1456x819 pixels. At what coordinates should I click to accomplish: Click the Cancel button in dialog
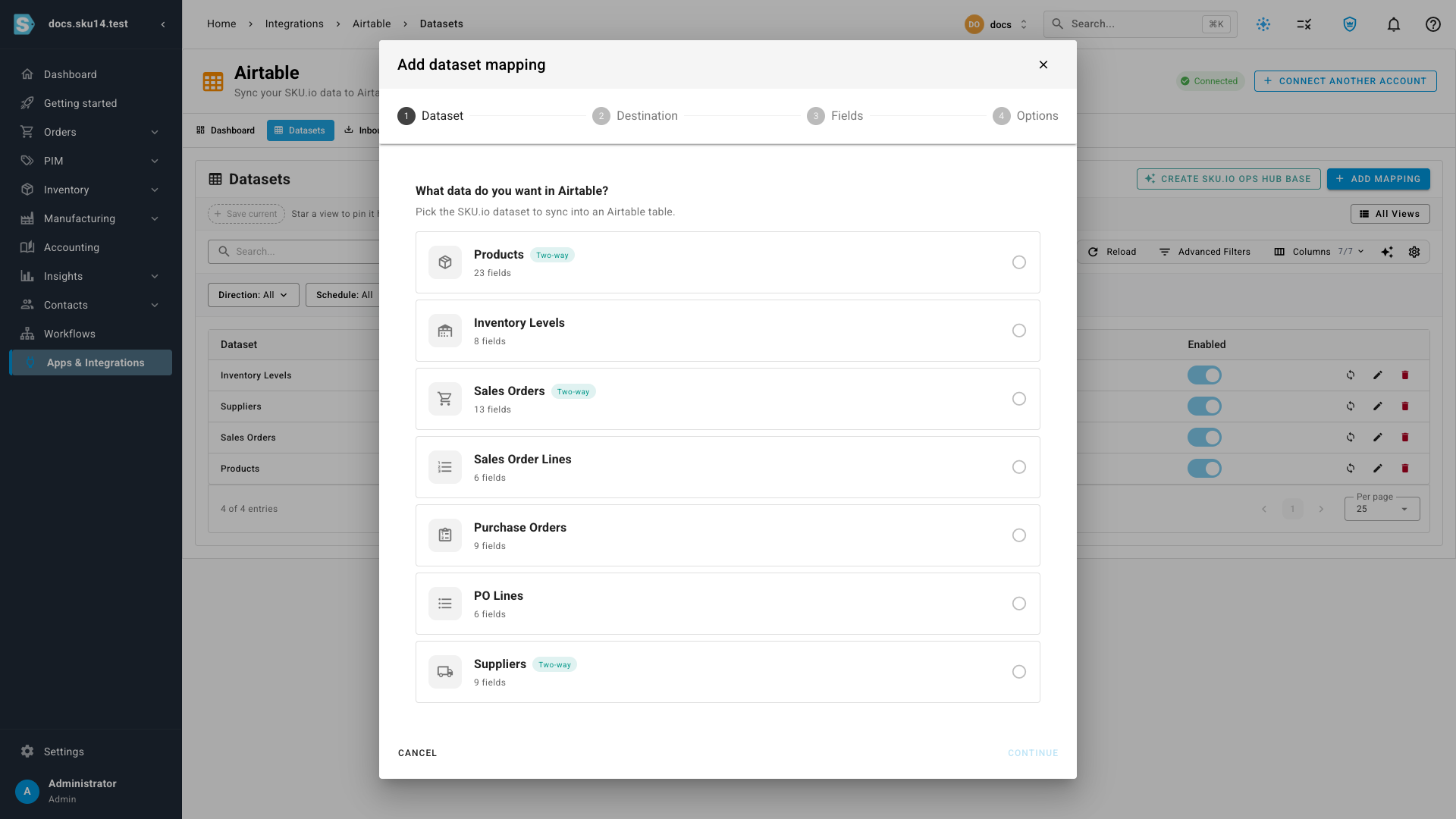coord(417,753)
